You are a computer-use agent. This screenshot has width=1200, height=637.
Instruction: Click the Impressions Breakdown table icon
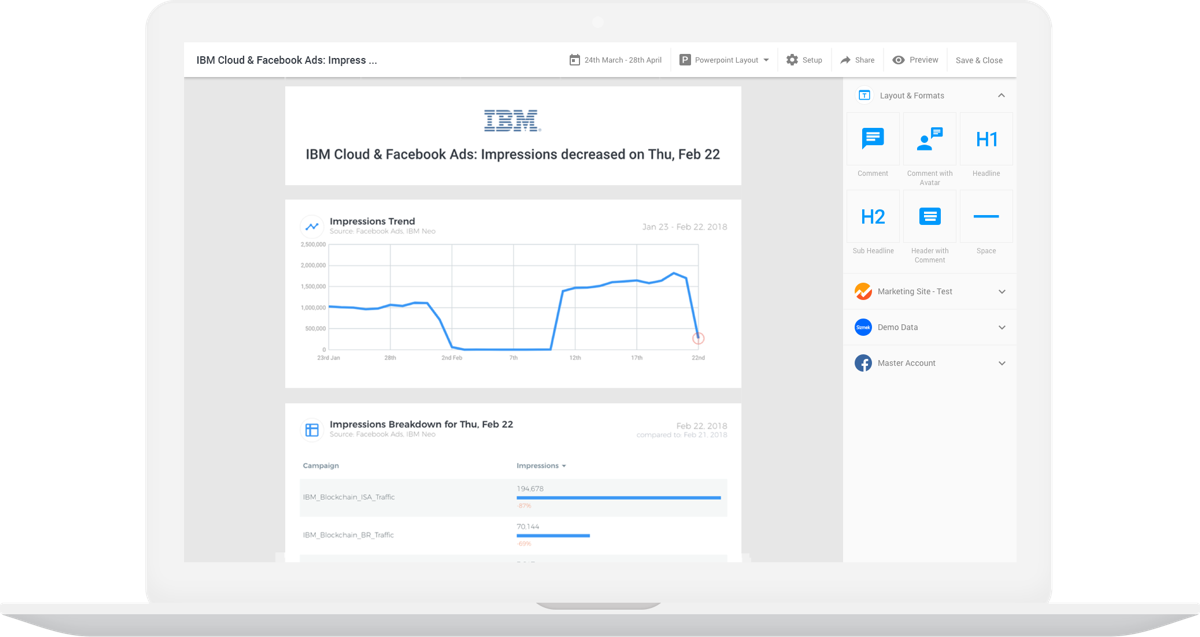pos(312,430)
